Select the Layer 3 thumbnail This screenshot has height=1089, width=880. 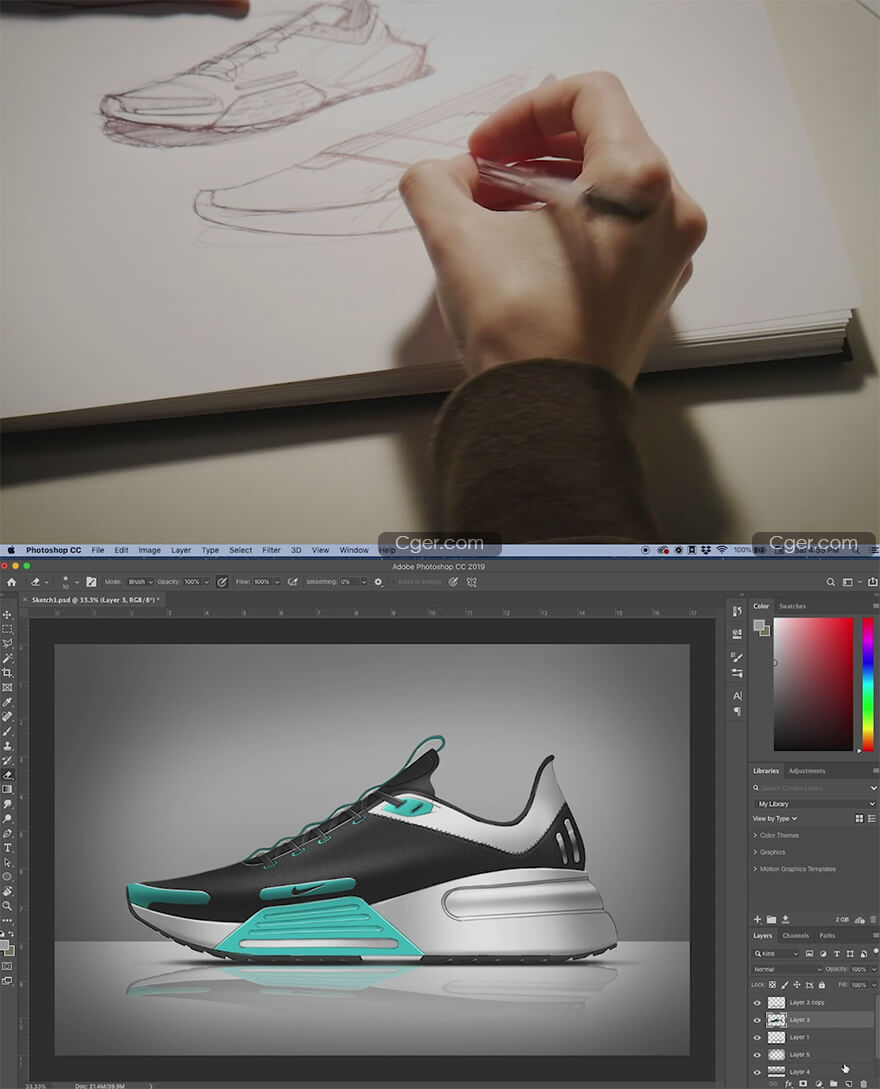(x=776, y=1020)
